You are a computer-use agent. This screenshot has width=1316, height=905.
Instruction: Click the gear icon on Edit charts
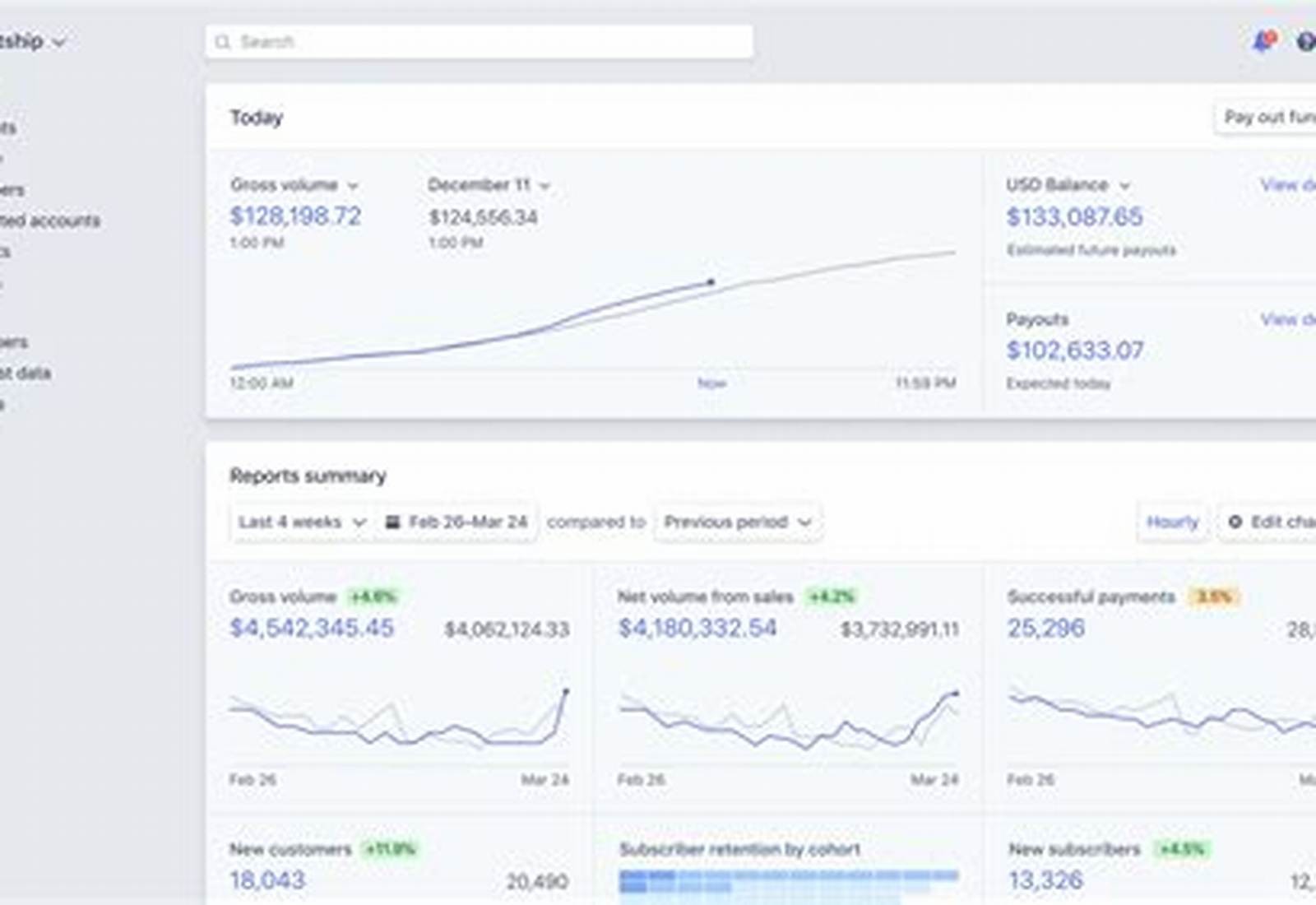pos(1235,522)
